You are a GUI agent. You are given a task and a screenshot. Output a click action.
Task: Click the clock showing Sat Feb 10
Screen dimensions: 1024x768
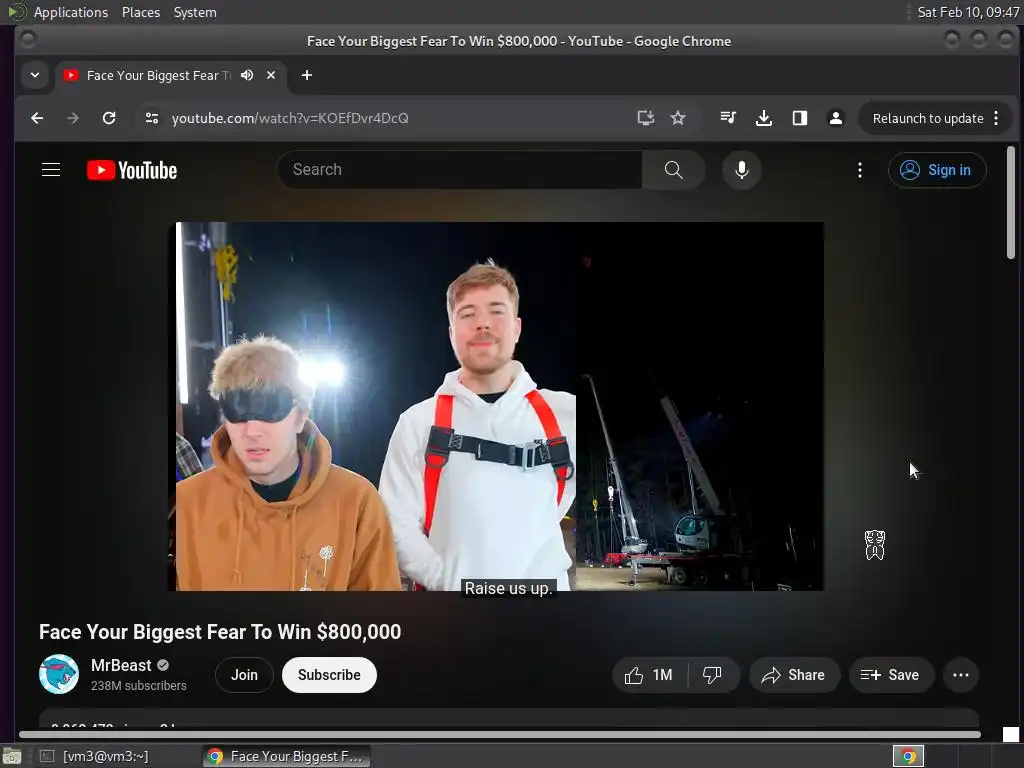(x=968, y=12)
